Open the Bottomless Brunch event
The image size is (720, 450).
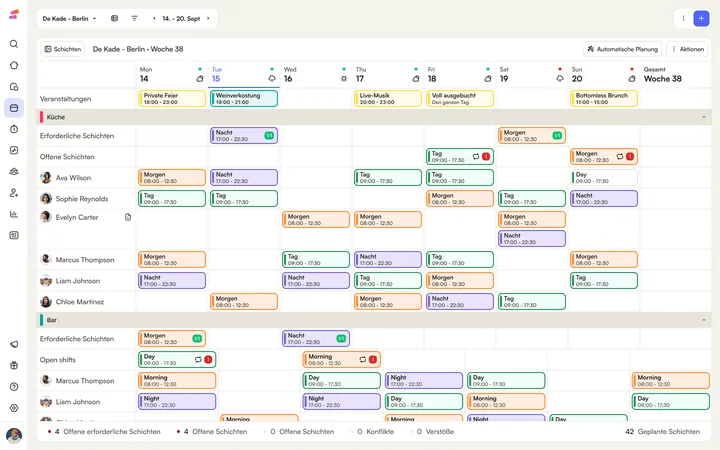click(604, 99)
